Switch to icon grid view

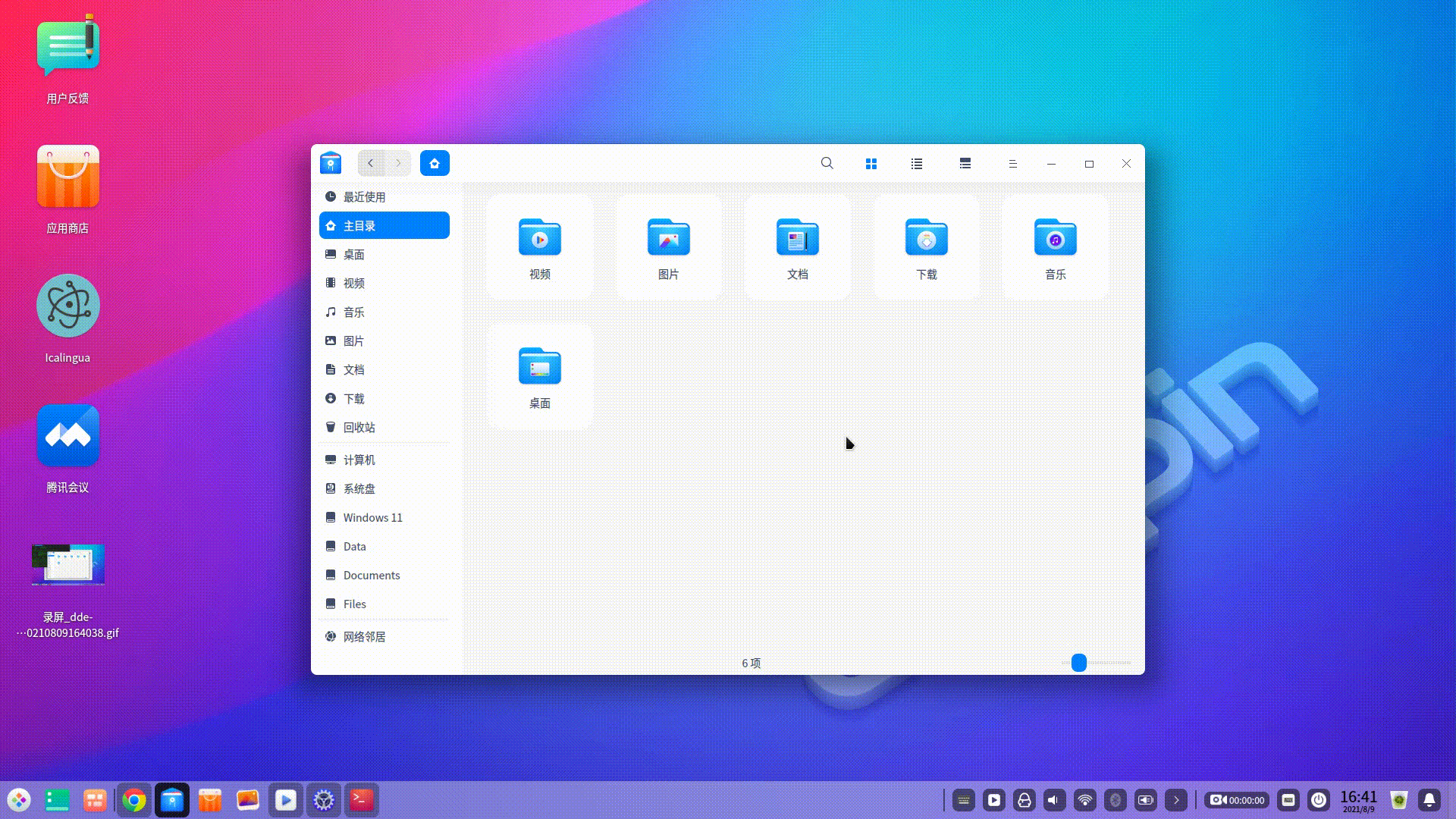click(871, 164)
